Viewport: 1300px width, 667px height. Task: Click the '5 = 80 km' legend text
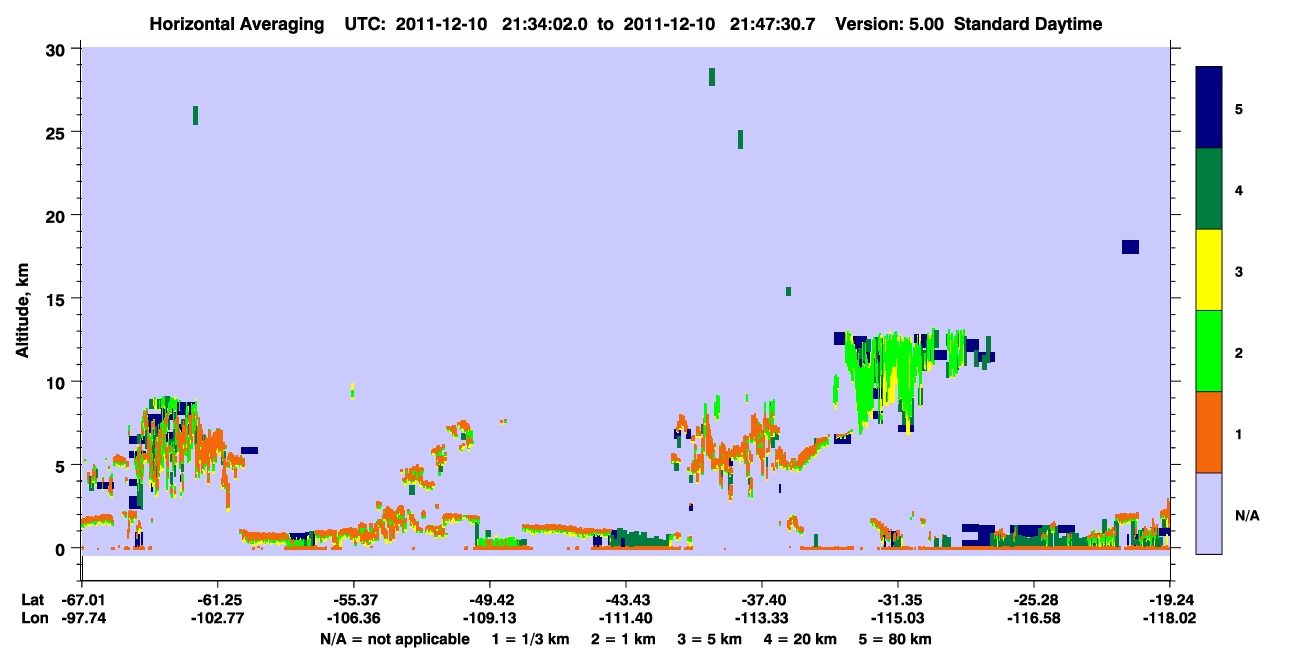pyautogui.click(x=896, y=638)
